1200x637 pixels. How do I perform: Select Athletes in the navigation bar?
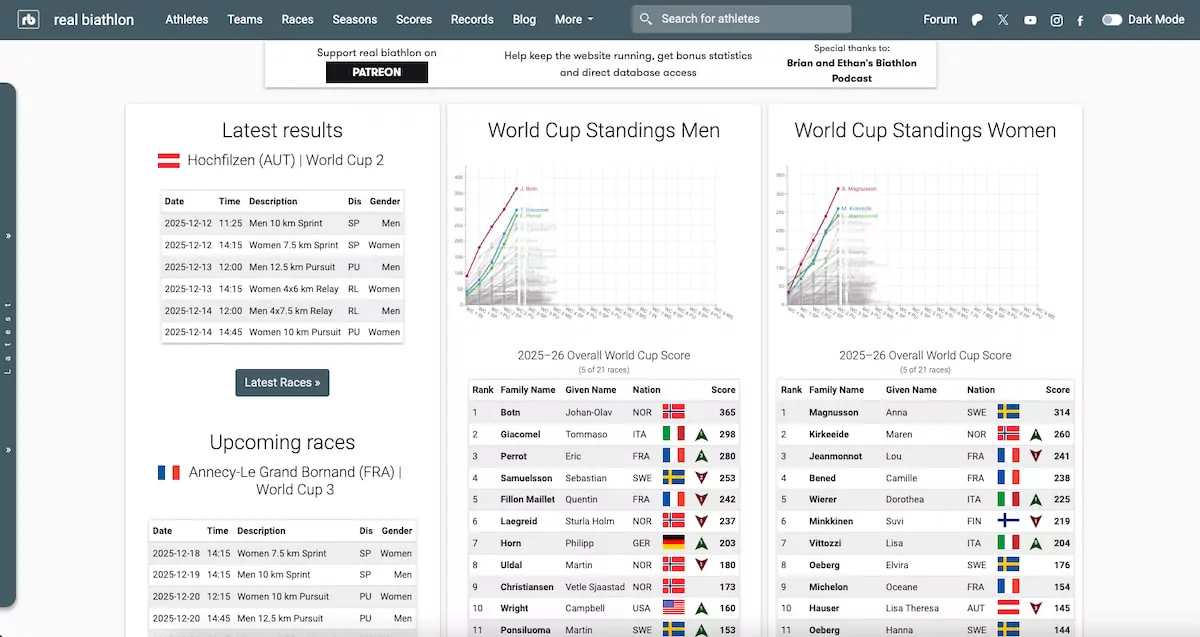189,19
